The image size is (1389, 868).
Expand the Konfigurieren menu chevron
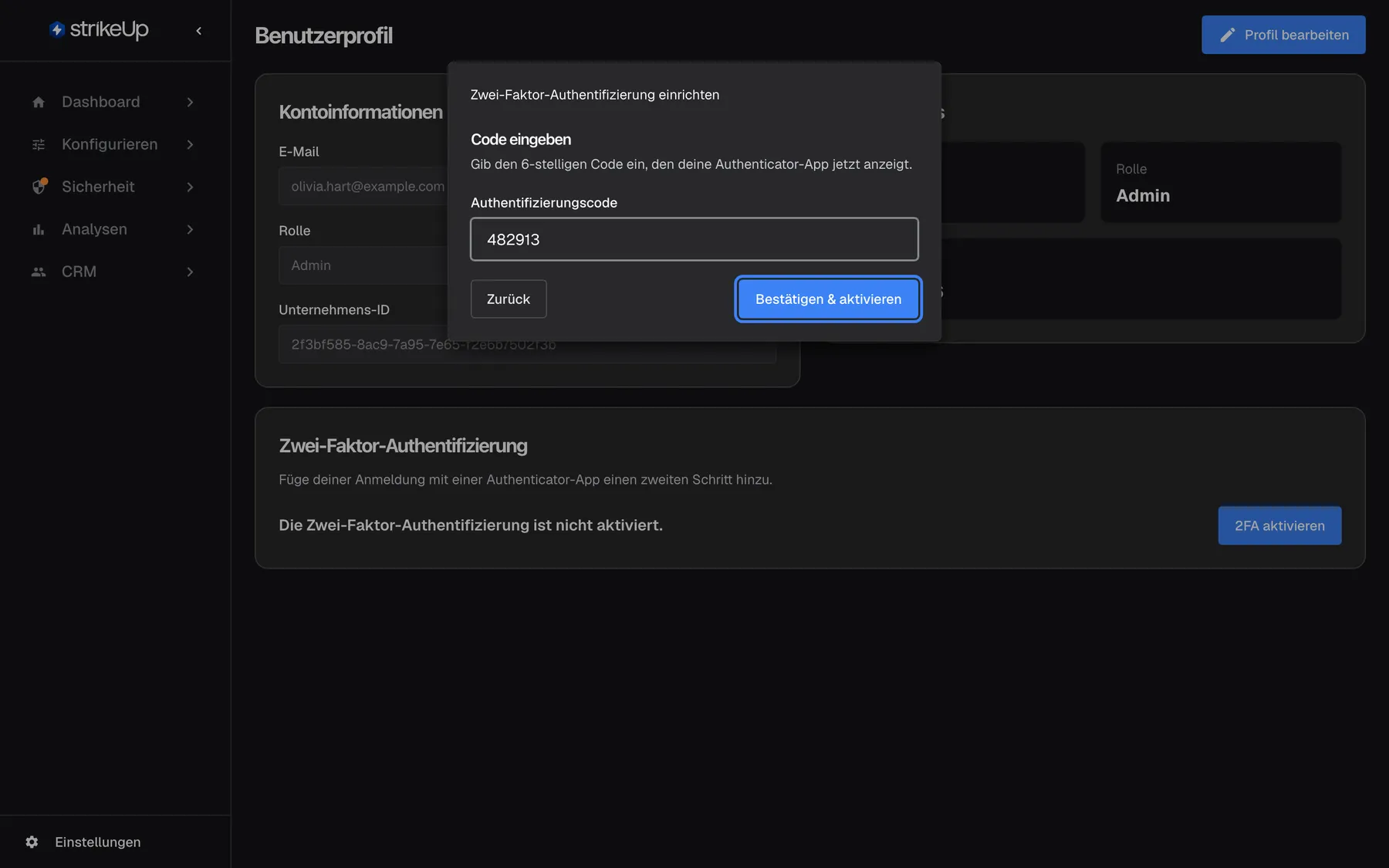pos(190,144)
